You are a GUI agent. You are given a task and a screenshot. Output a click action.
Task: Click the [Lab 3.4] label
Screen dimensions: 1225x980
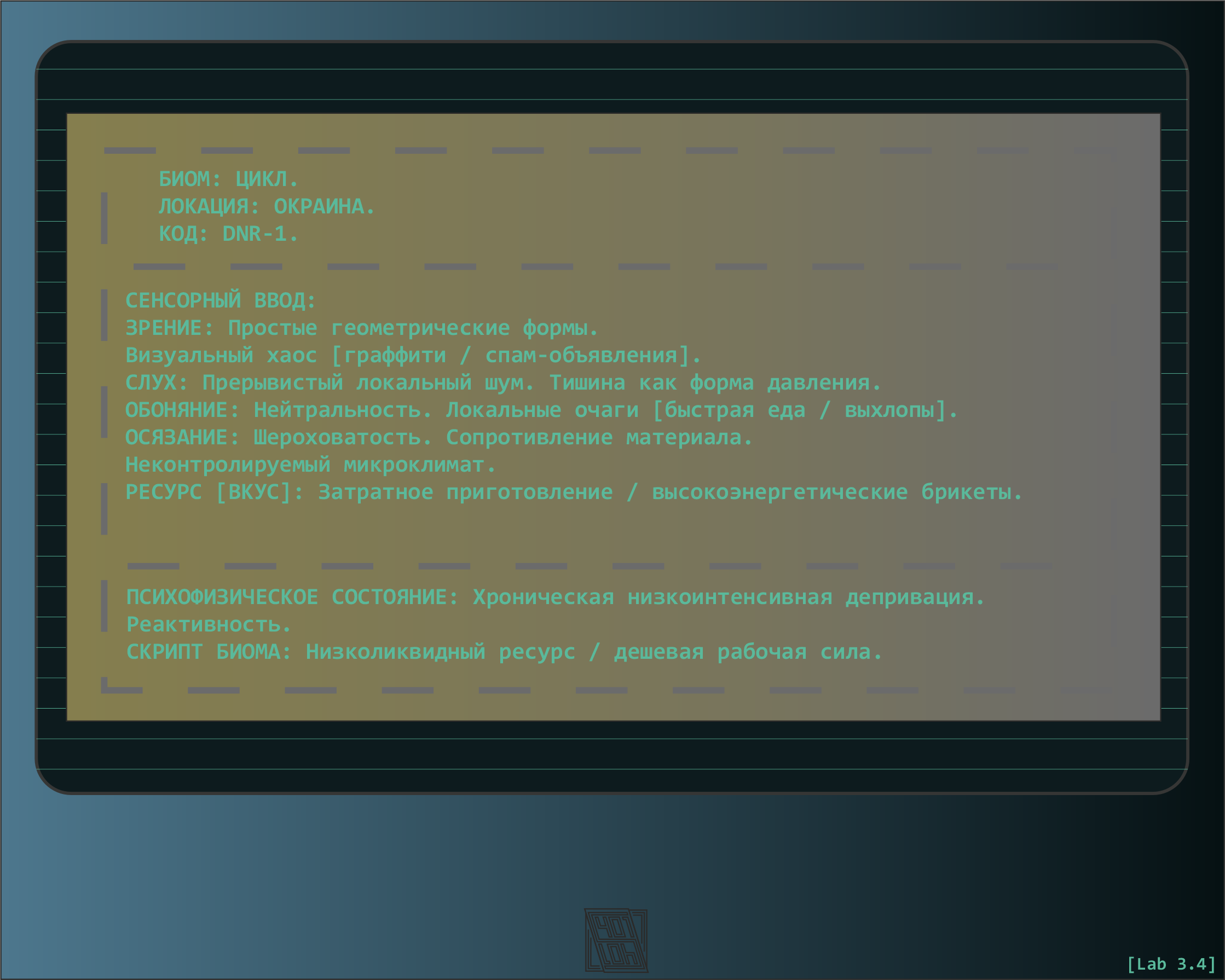point(1171,964)
